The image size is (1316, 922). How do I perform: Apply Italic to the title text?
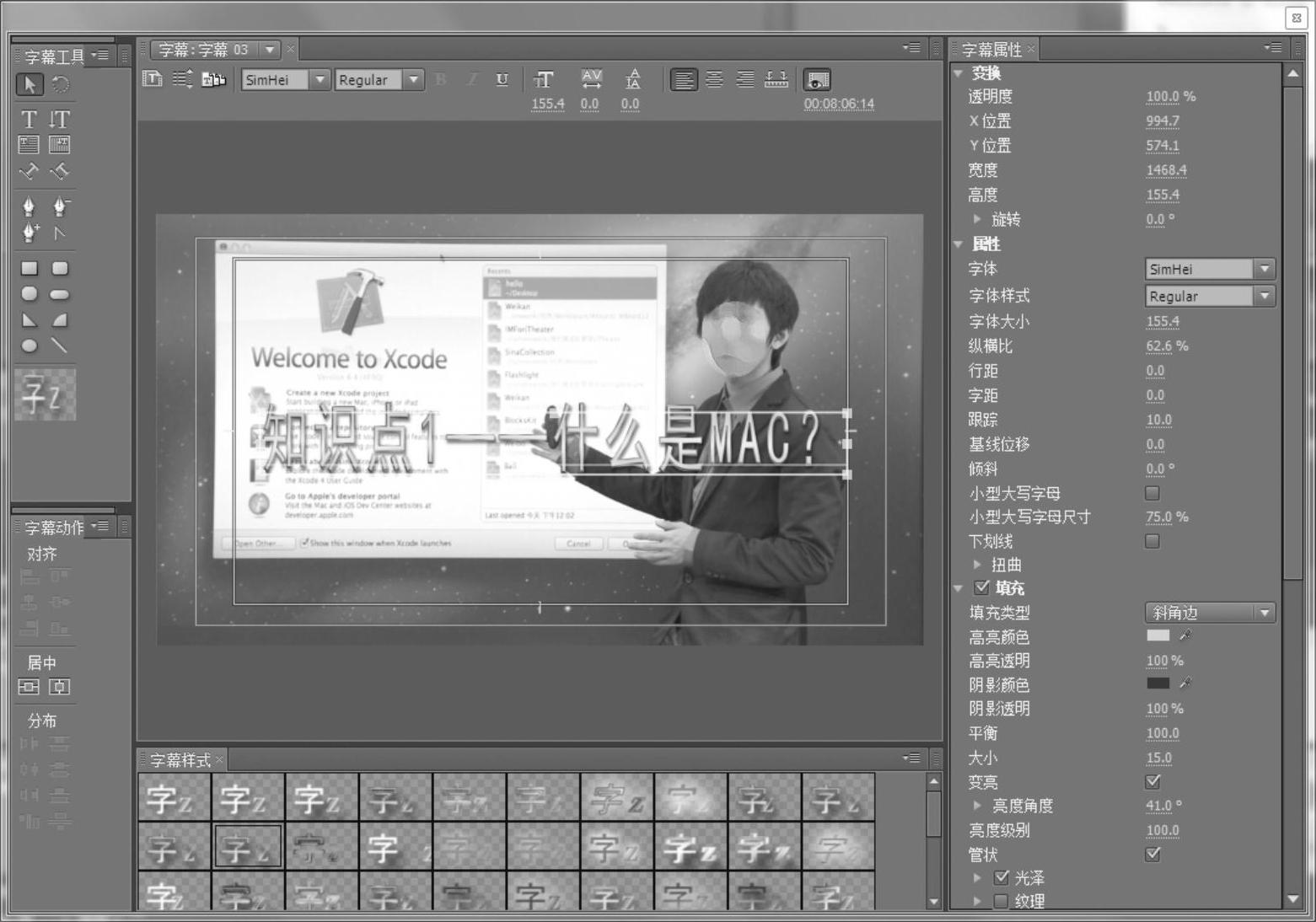(472, 79)
